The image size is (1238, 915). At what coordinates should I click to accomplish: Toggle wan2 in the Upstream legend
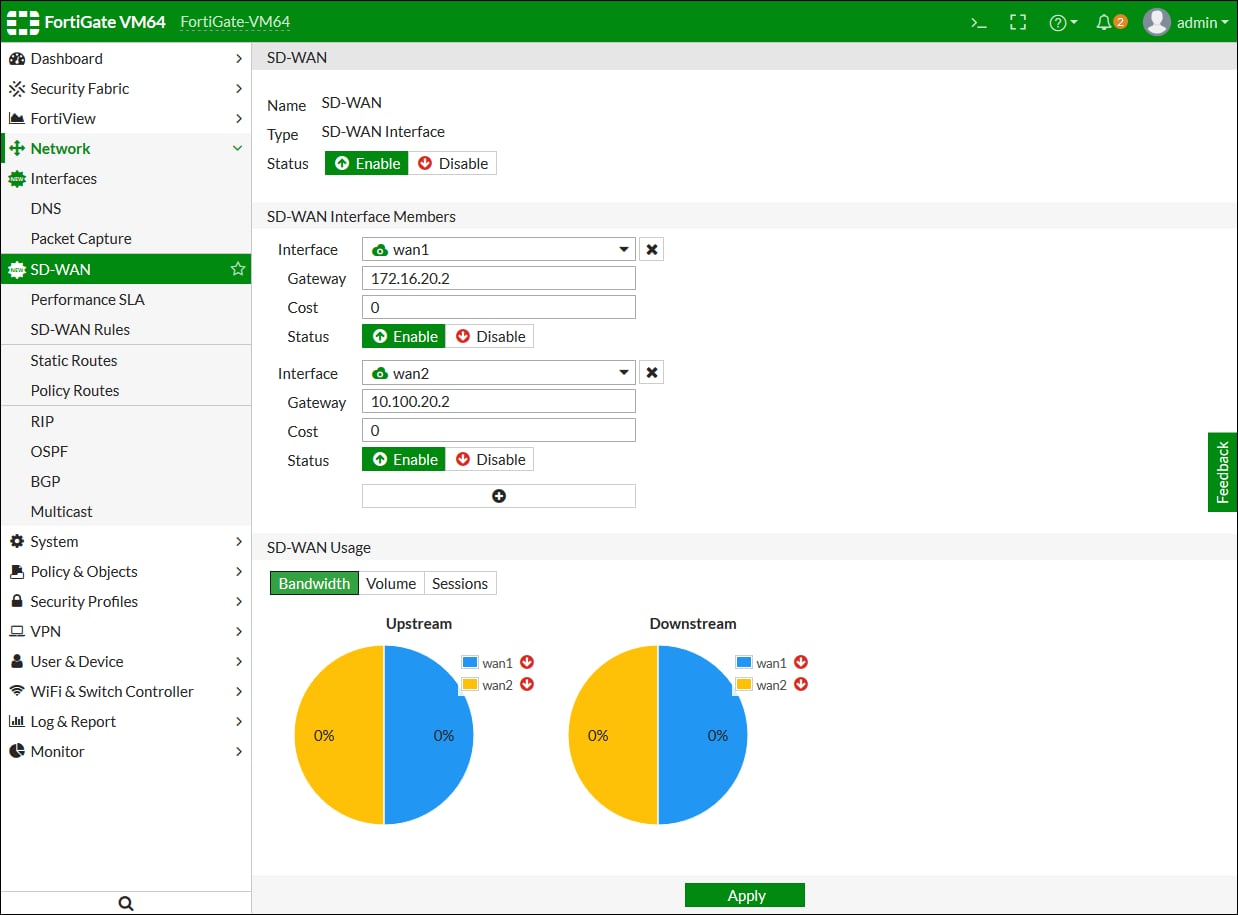click(x=497, y=685)
